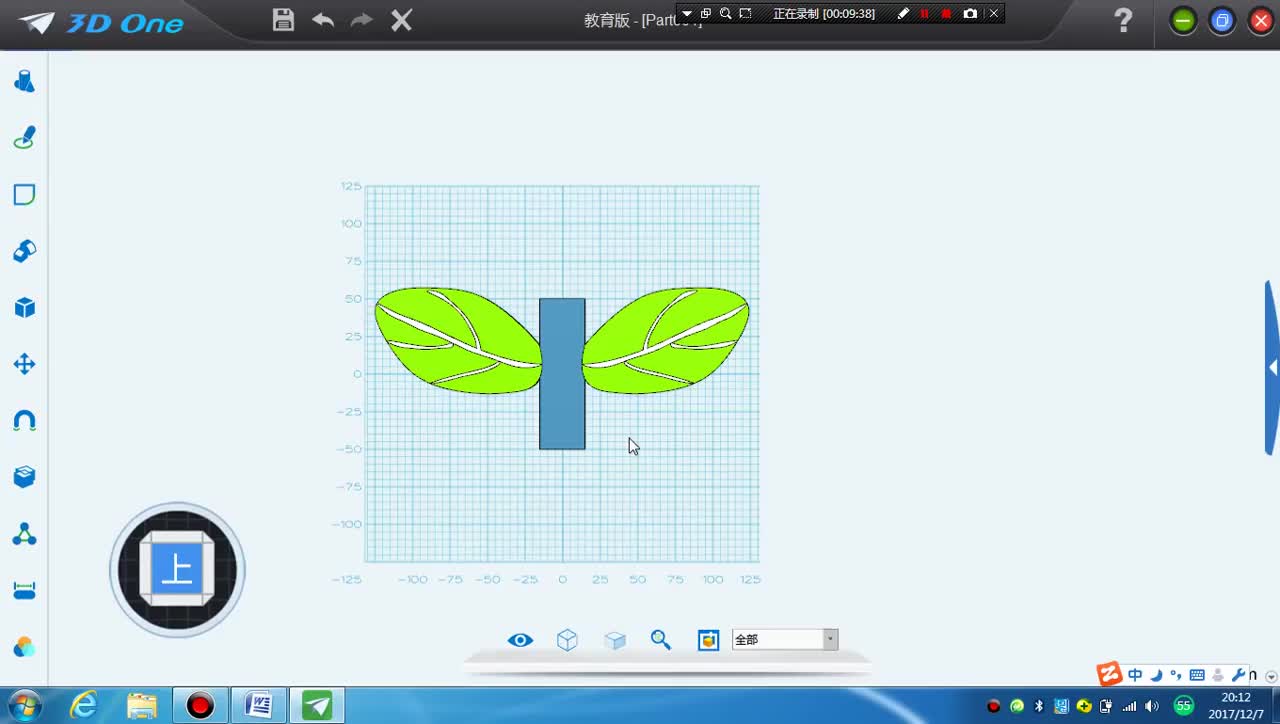Open the volume speaker tray icon
1280x724 pixels.
pyautogui.click(x=1152, y=706)
